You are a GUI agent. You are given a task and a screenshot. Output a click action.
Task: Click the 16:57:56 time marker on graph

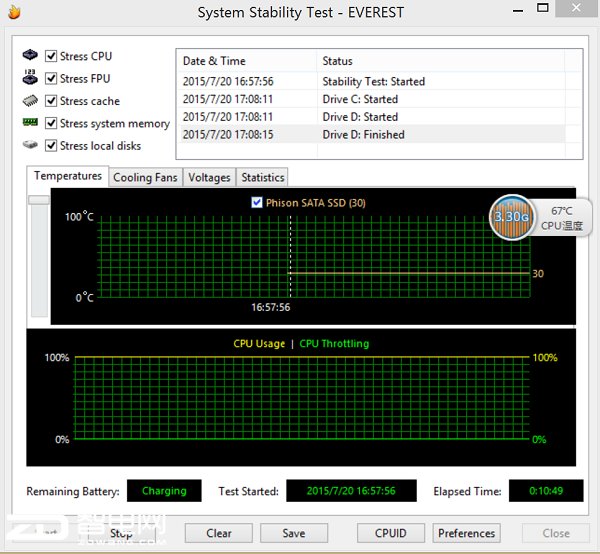[x=271, y=307]
